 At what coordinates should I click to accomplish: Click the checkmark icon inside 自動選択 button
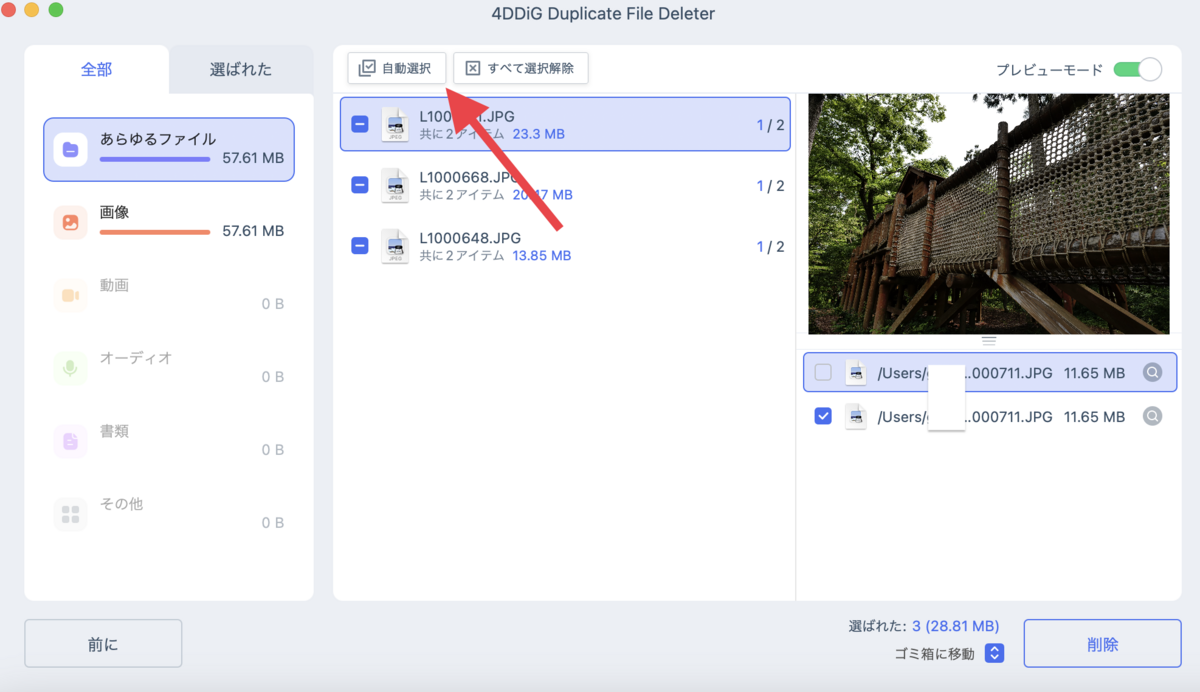coord(367,68)
